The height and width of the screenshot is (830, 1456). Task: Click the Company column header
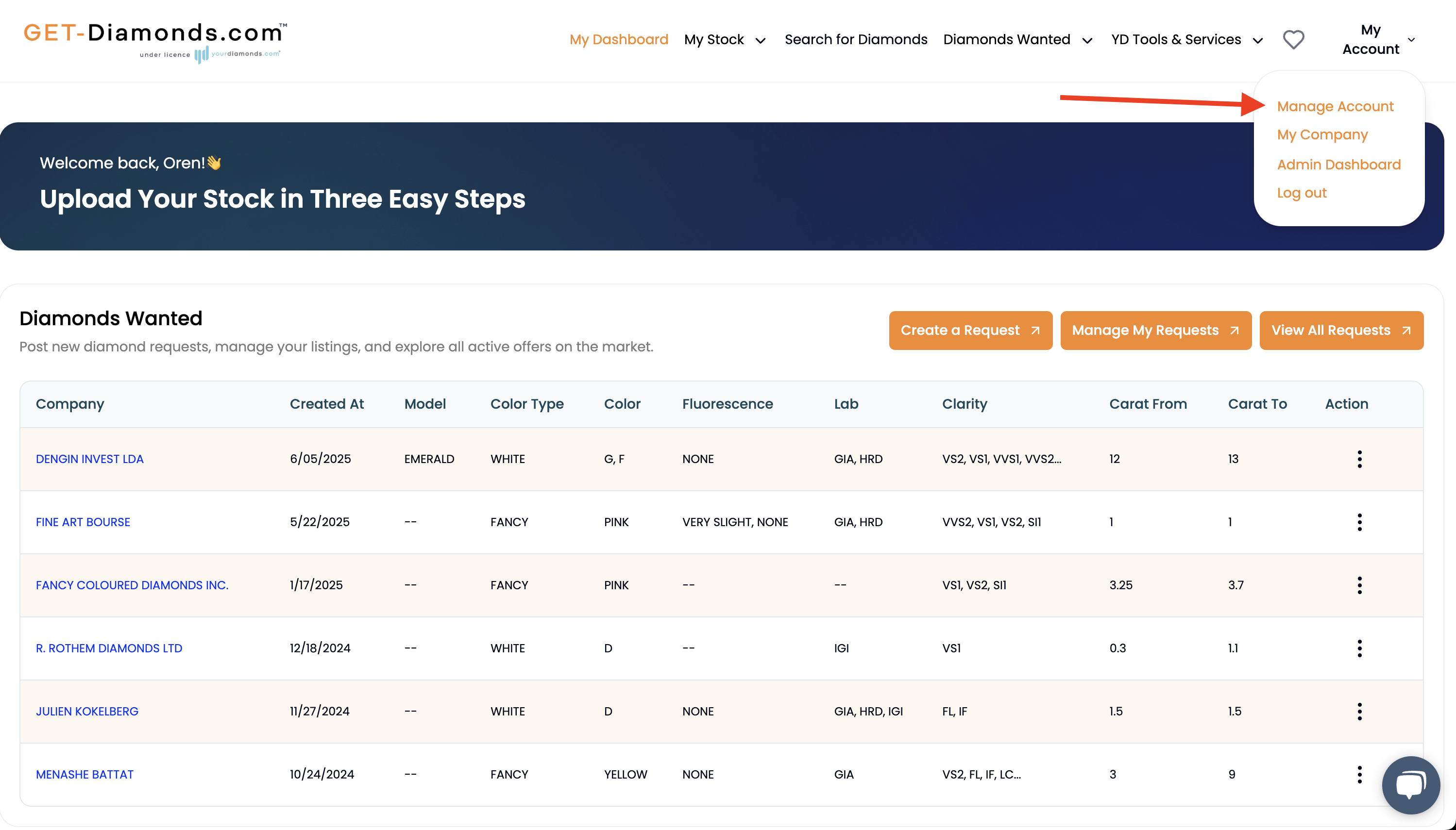(69, 404)
